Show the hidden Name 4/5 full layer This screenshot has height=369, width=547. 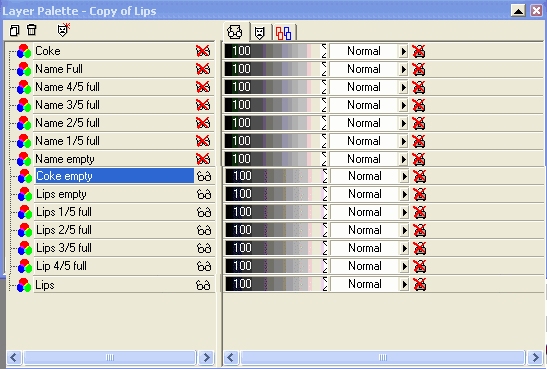(x=203, y=87)
